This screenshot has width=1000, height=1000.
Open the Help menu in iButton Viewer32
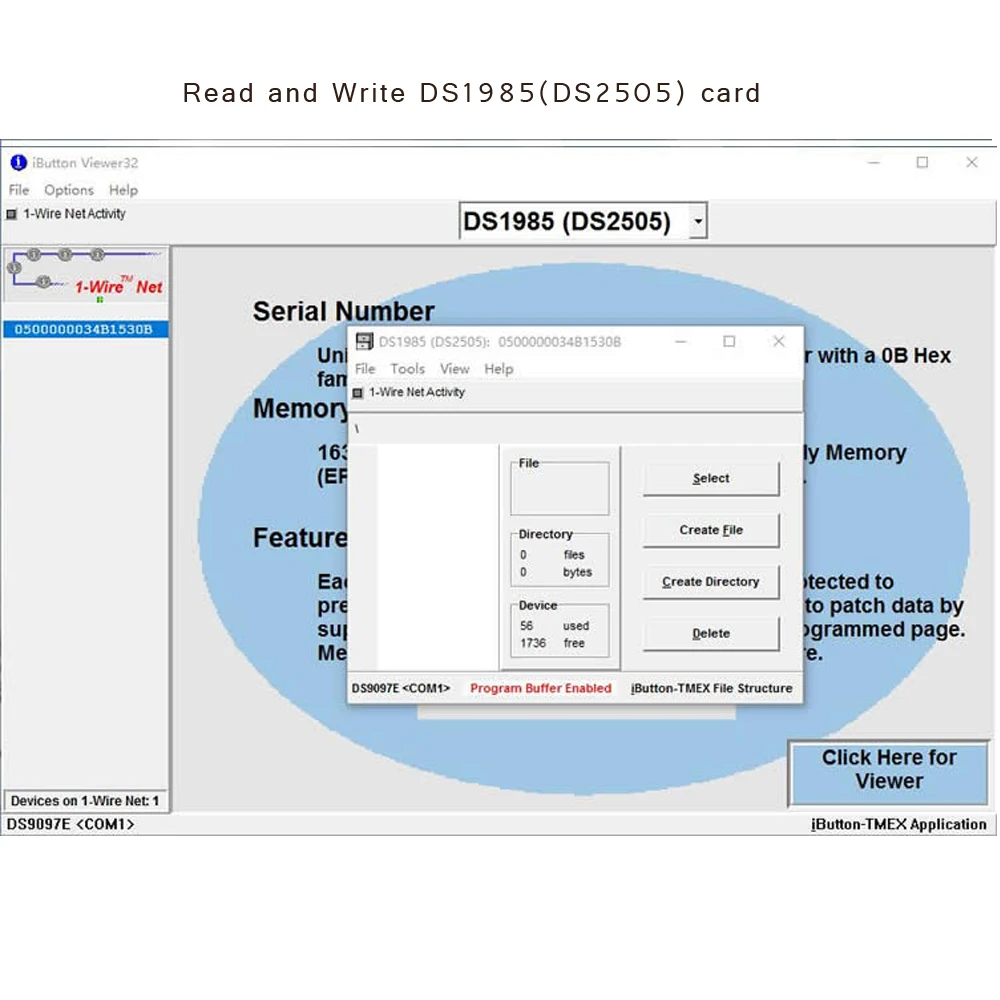[123, 190]
